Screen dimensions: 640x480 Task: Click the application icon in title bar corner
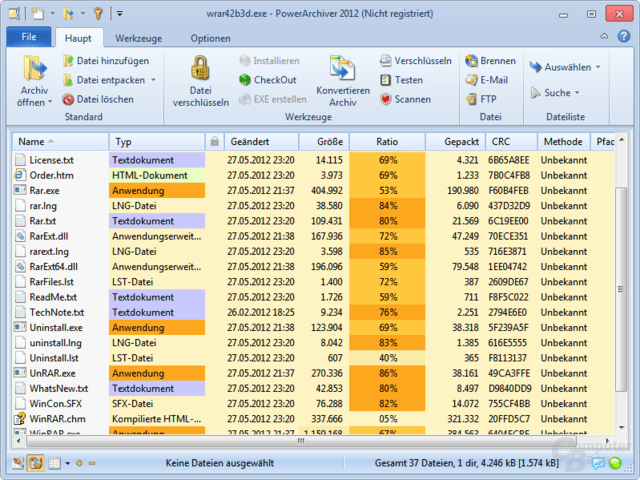pyautogui.click(x=14, y=13)
